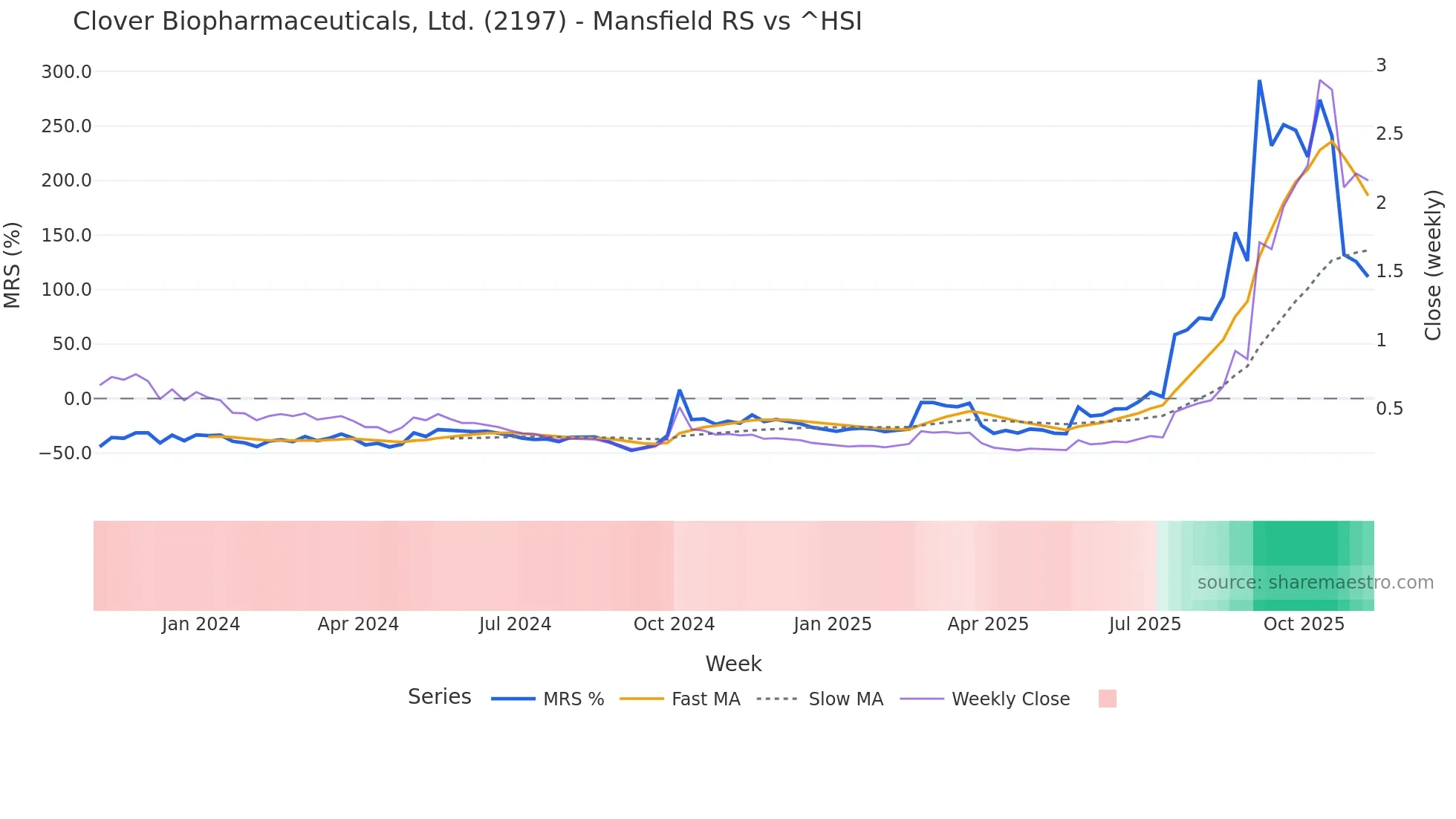Click the source: sharemaestro.com annotation

[x=1315, y=583]
